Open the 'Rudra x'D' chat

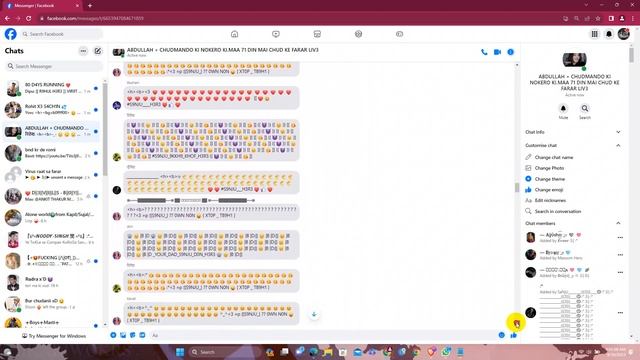[x=52, y=282]
